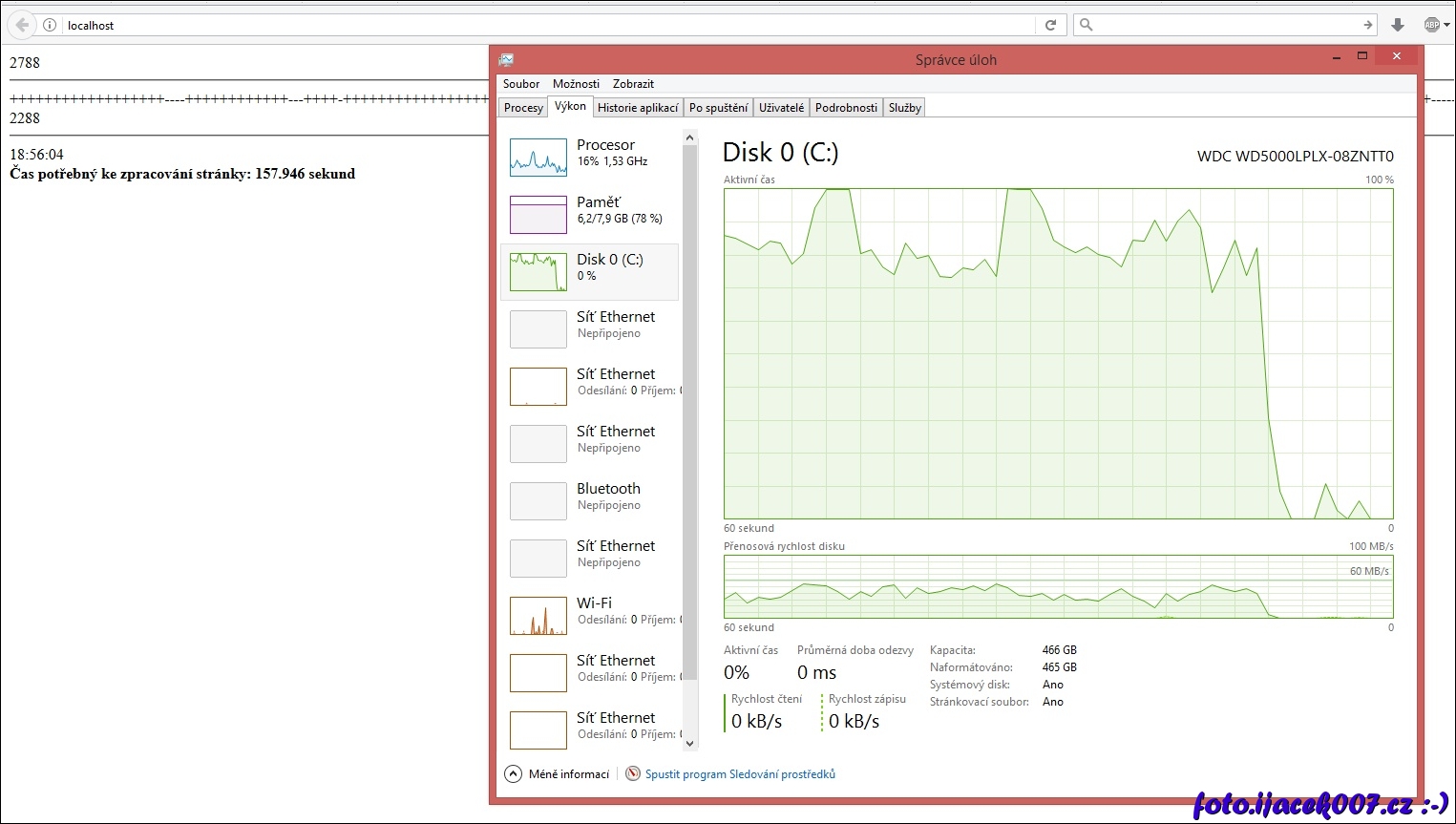Click the Resource Monitor icon at bottom
Image resolution: width=1456 pixels, height=824 pixels.
(632, 774)
